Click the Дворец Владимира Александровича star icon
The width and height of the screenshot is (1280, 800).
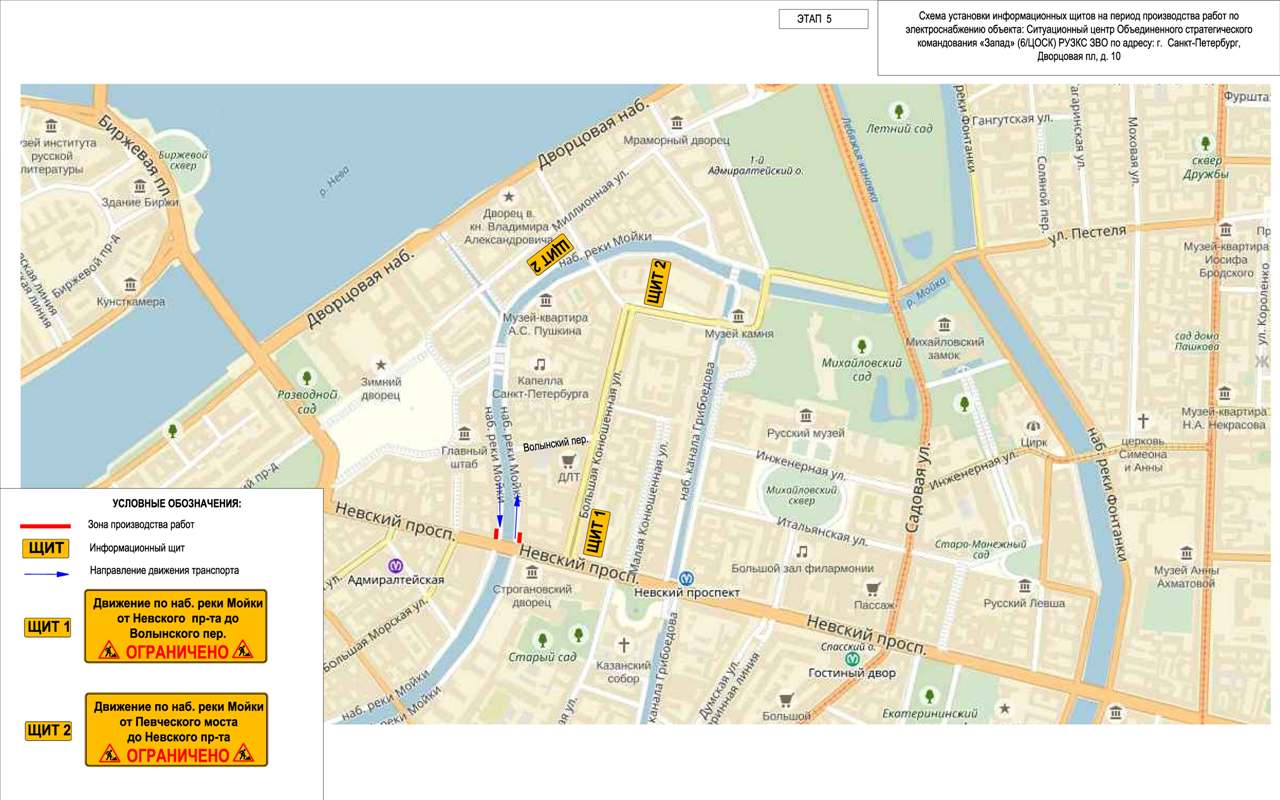(x=508, y=196)
